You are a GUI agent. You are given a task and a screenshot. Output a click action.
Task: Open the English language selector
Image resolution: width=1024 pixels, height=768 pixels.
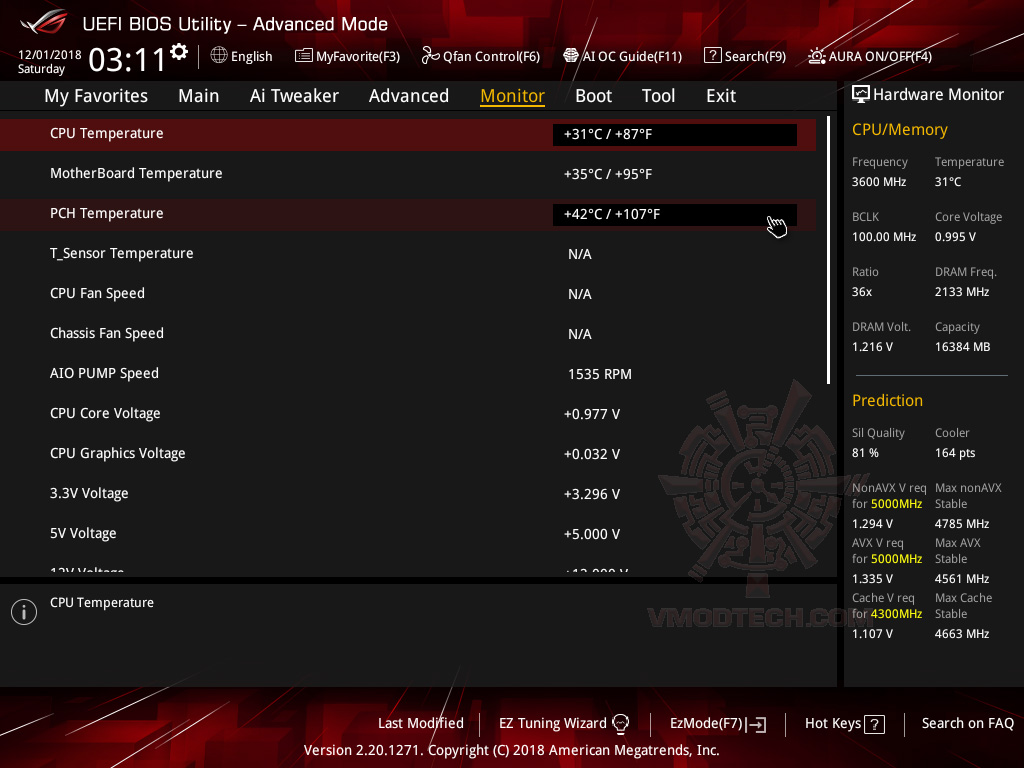click(x=241, y=56)
